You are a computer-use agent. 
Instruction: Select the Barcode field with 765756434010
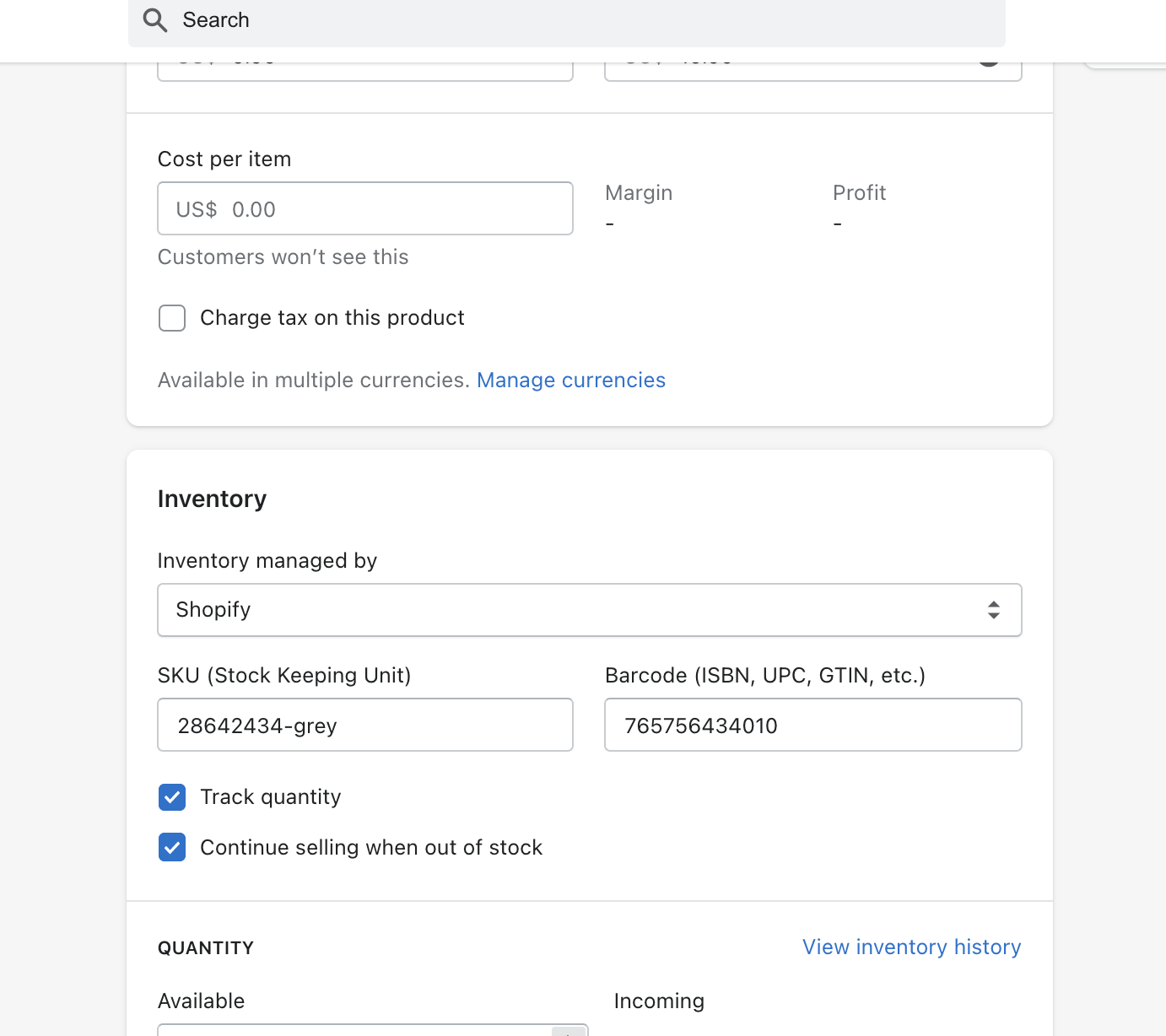point(813,725)
